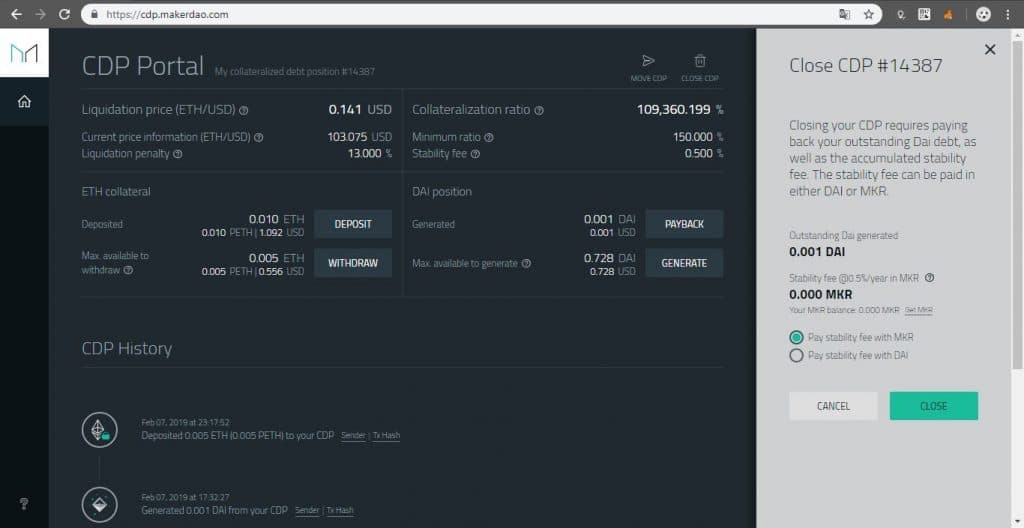Viewport: 1024px width, 528px height.
Task: Show info for Minimum ratio
Action: 489,137
